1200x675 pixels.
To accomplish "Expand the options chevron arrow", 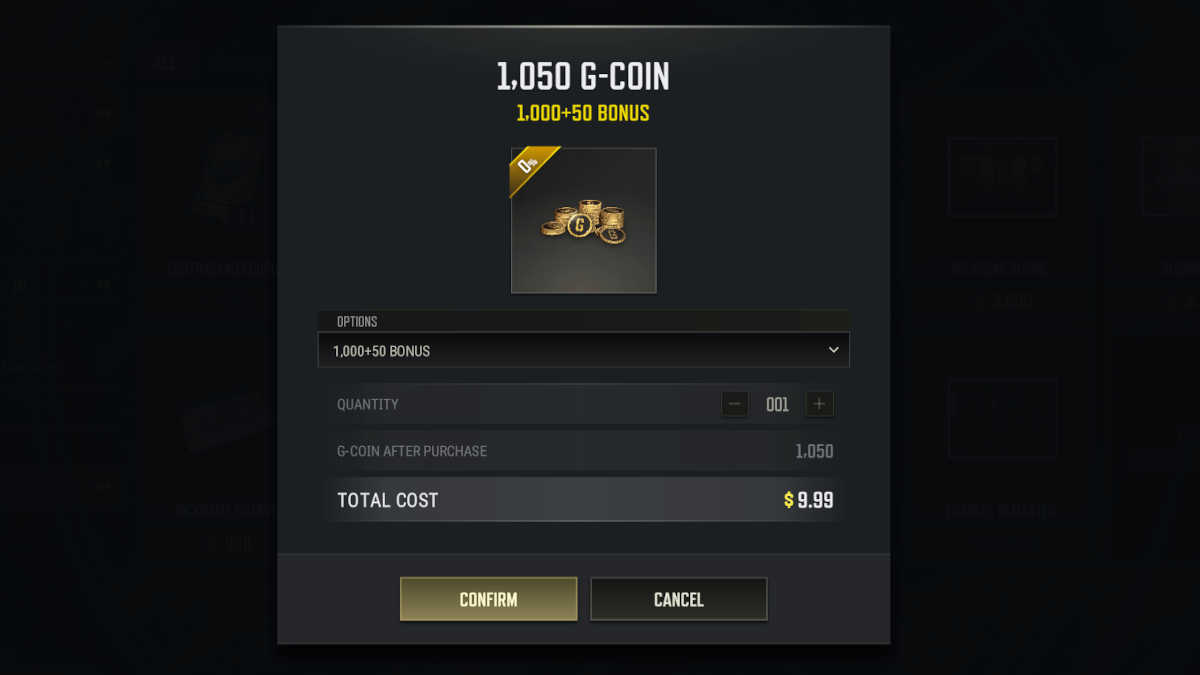I will 834,350.
